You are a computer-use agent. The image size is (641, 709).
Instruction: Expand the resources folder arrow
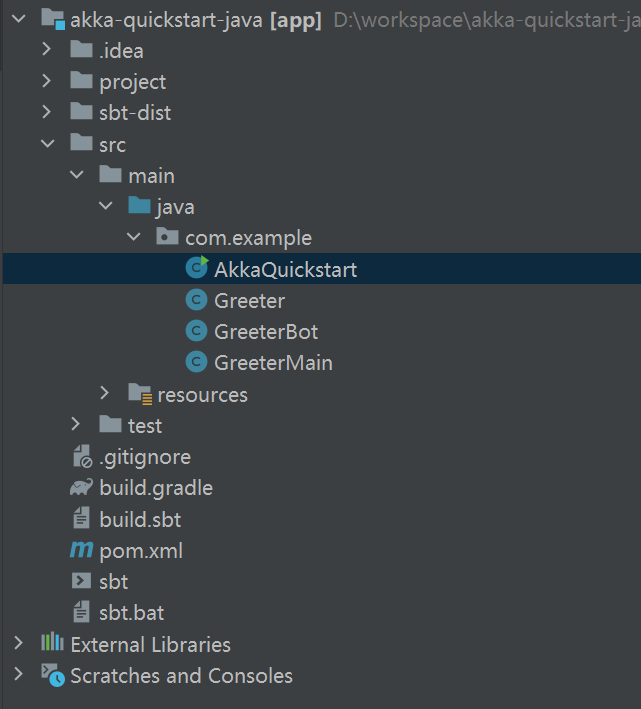[104, 393]
